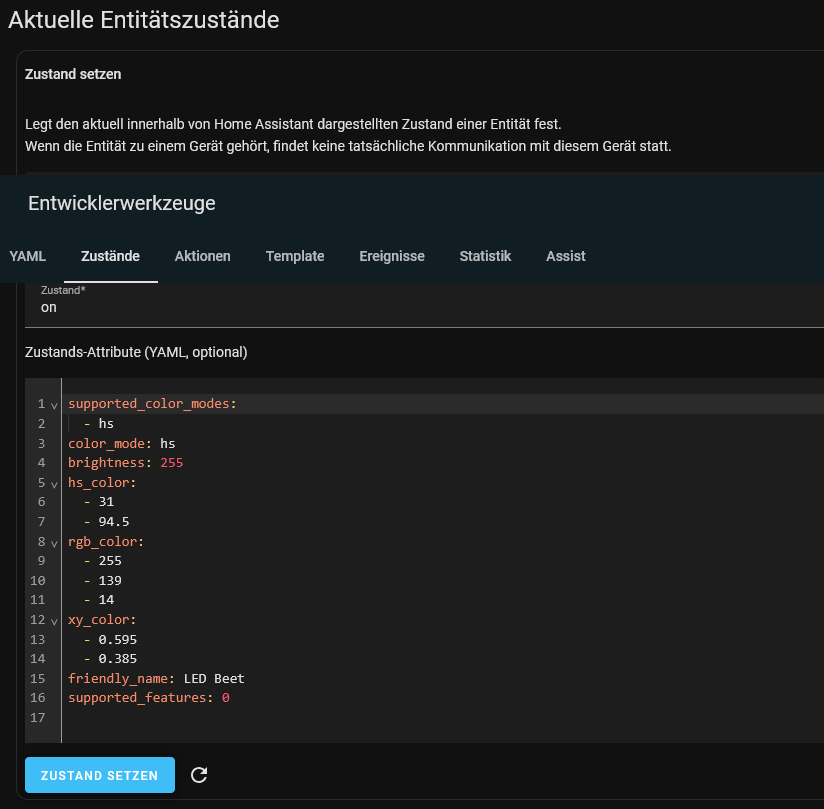Open the Ereignisse tab
This screenshot has height=809, width=824.
[x=392, y=256]
